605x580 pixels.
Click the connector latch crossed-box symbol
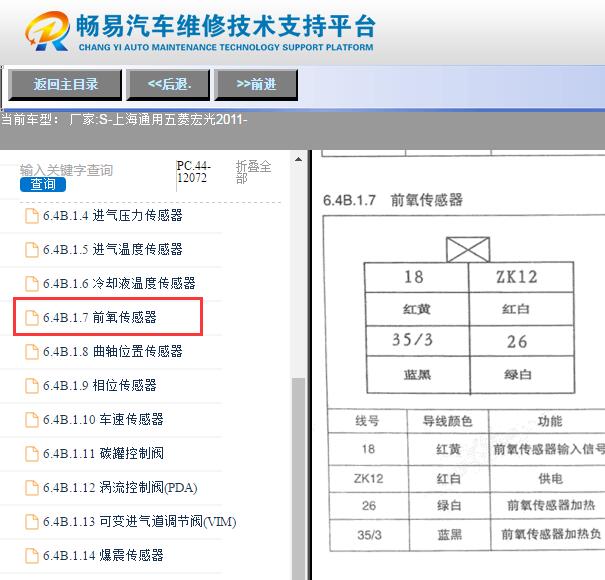click(468, 250)
